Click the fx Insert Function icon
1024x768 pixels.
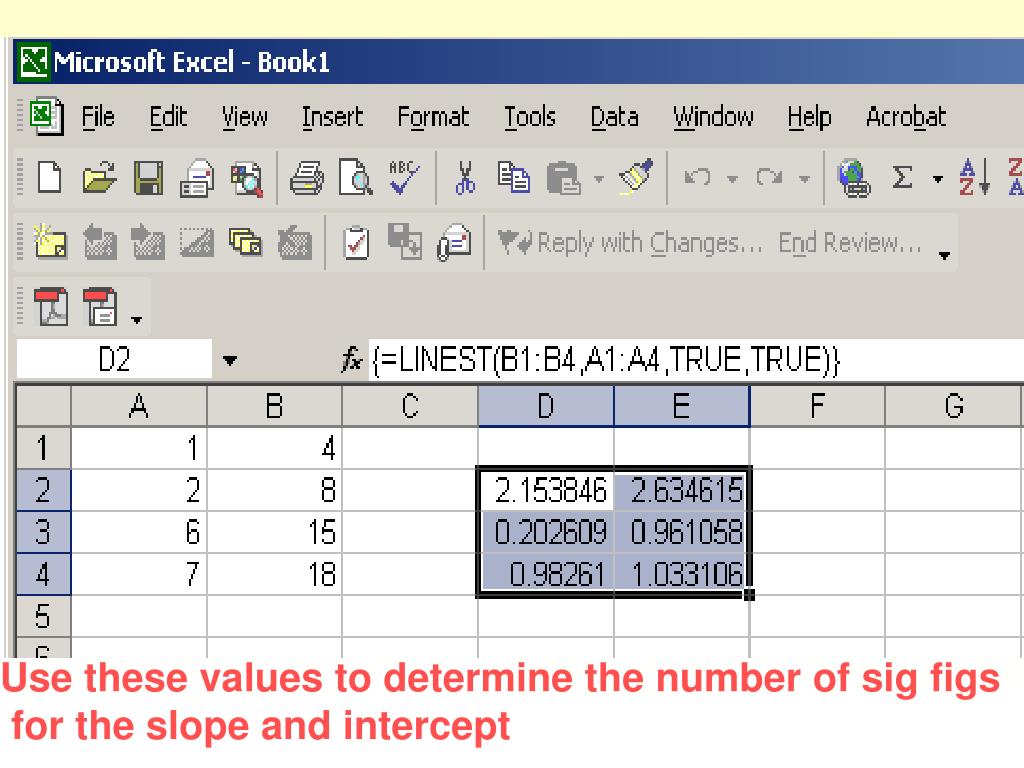click(x=351, y=359)
